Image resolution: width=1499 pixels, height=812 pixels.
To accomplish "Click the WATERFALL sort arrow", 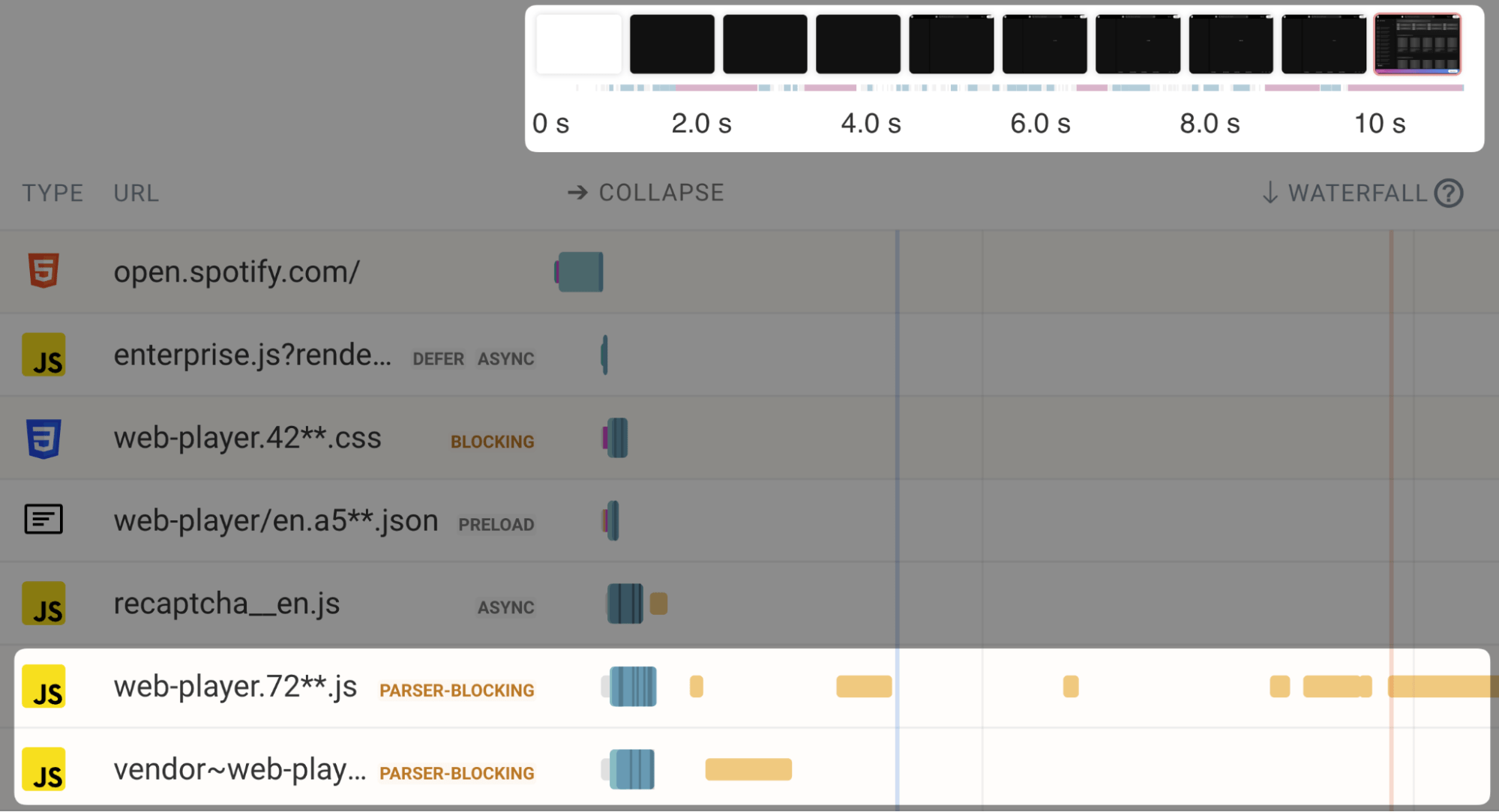I will pos(1268,193).
